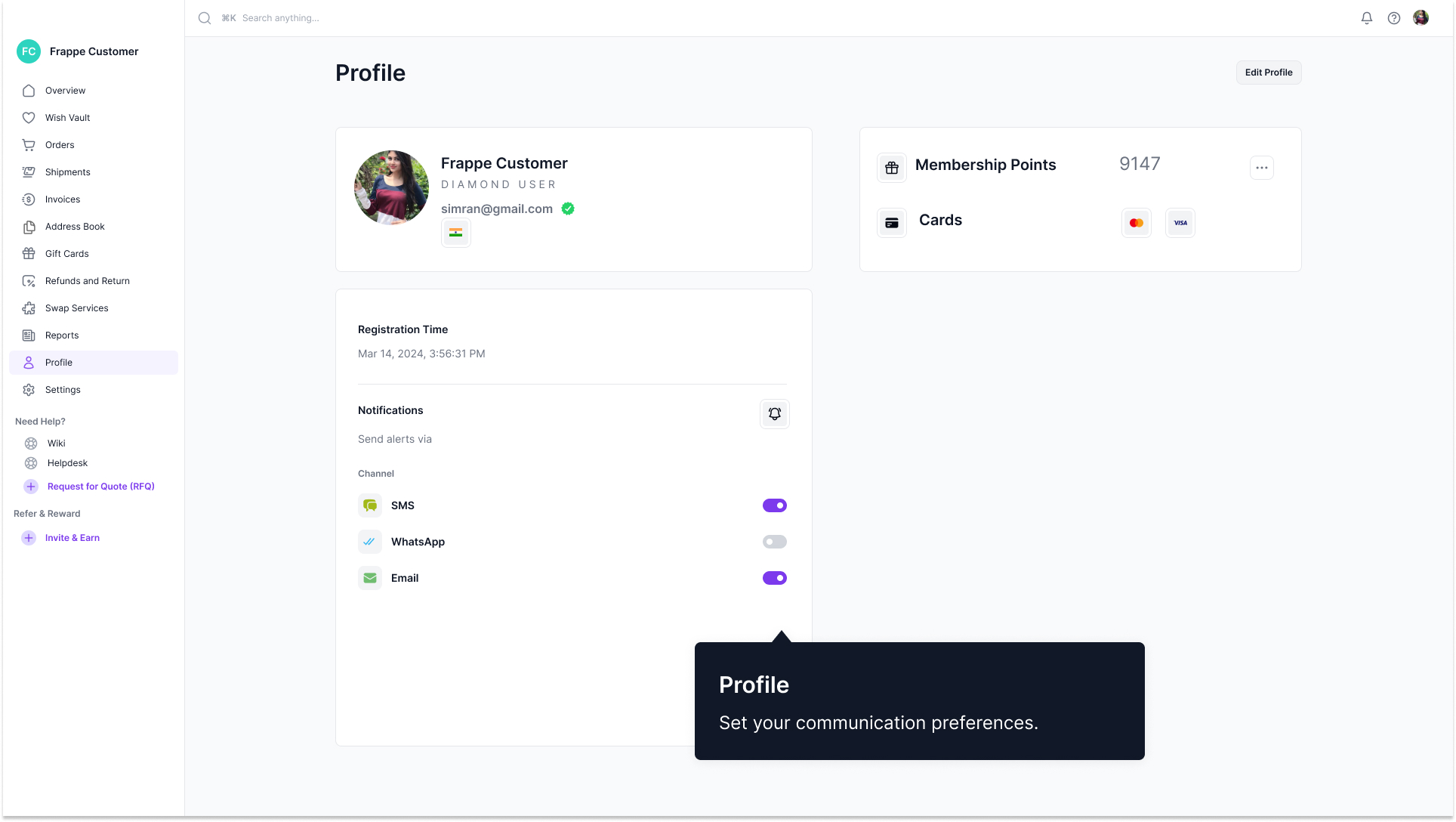Click the Membership Points gift icon

pos(891,167)
